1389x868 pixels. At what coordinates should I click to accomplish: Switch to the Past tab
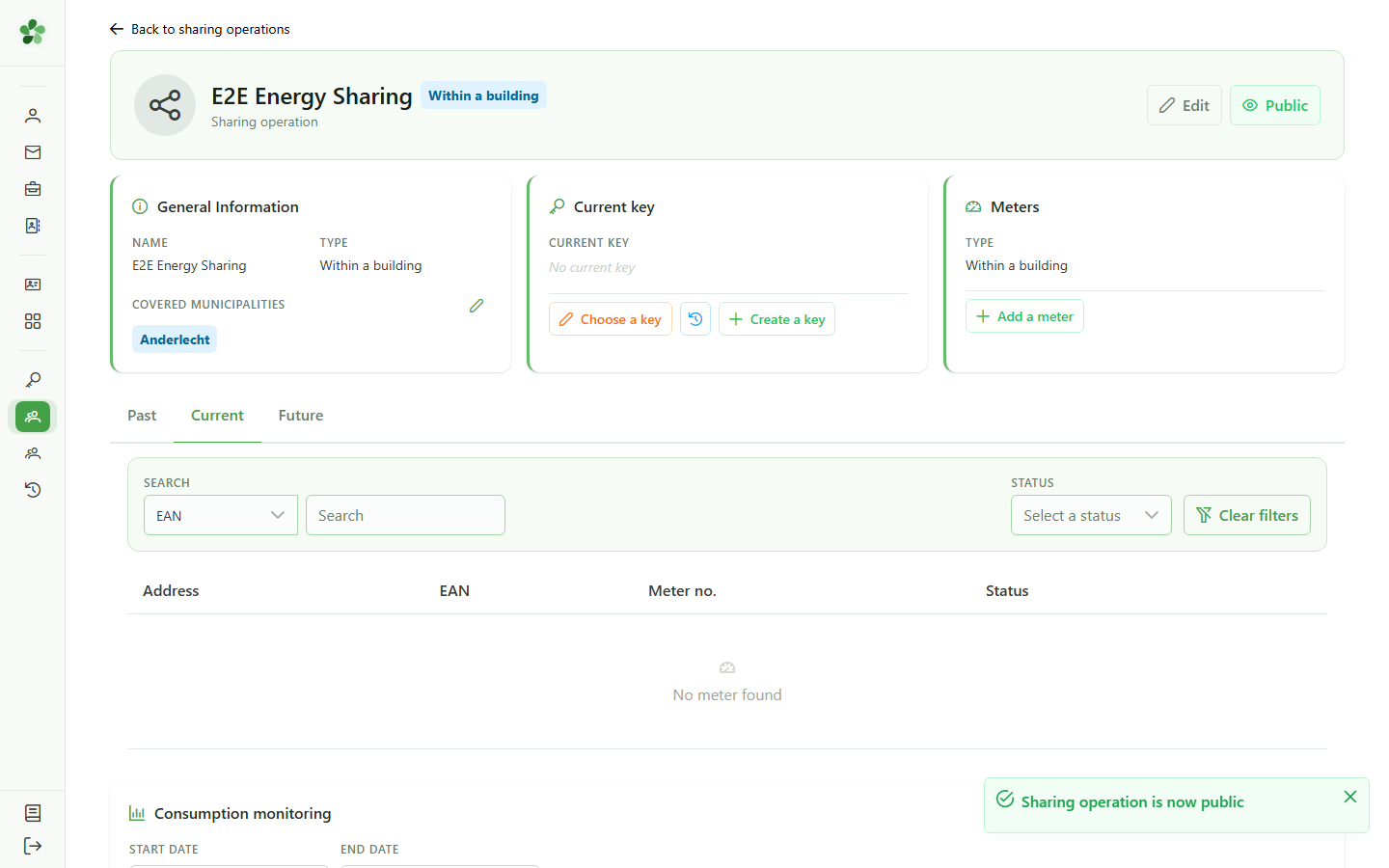[142, 416]
